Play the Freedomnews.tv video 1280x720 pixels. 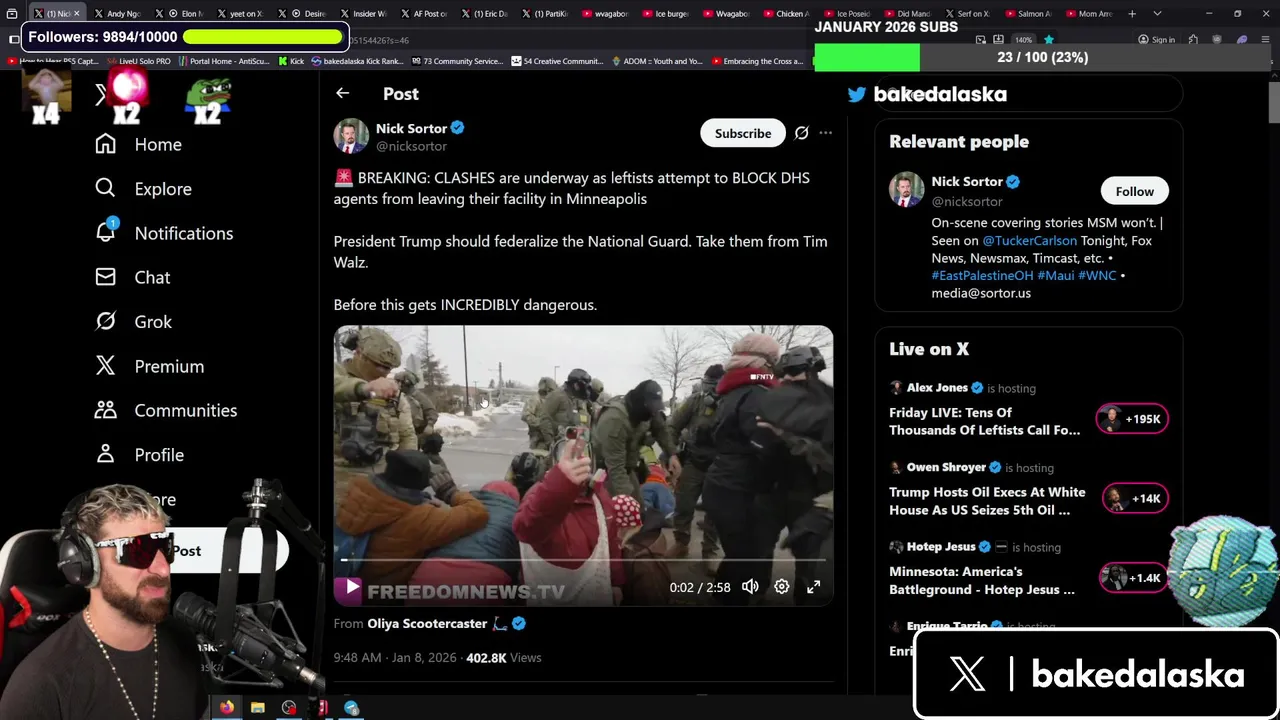(x=351, y=588)
